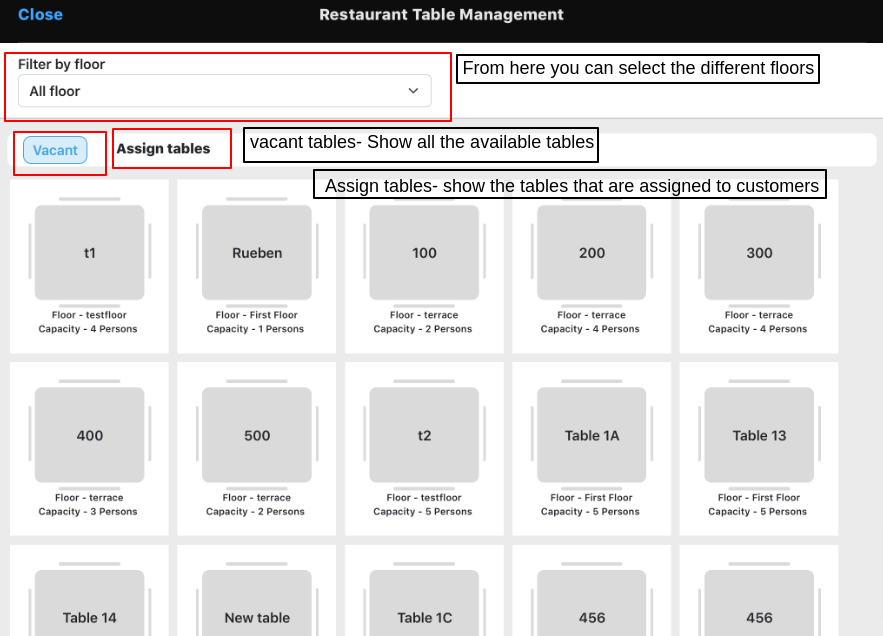Screen dimensions: 883x636
Task: Click the Restaurant Table Management title
Action: [441, 15]
